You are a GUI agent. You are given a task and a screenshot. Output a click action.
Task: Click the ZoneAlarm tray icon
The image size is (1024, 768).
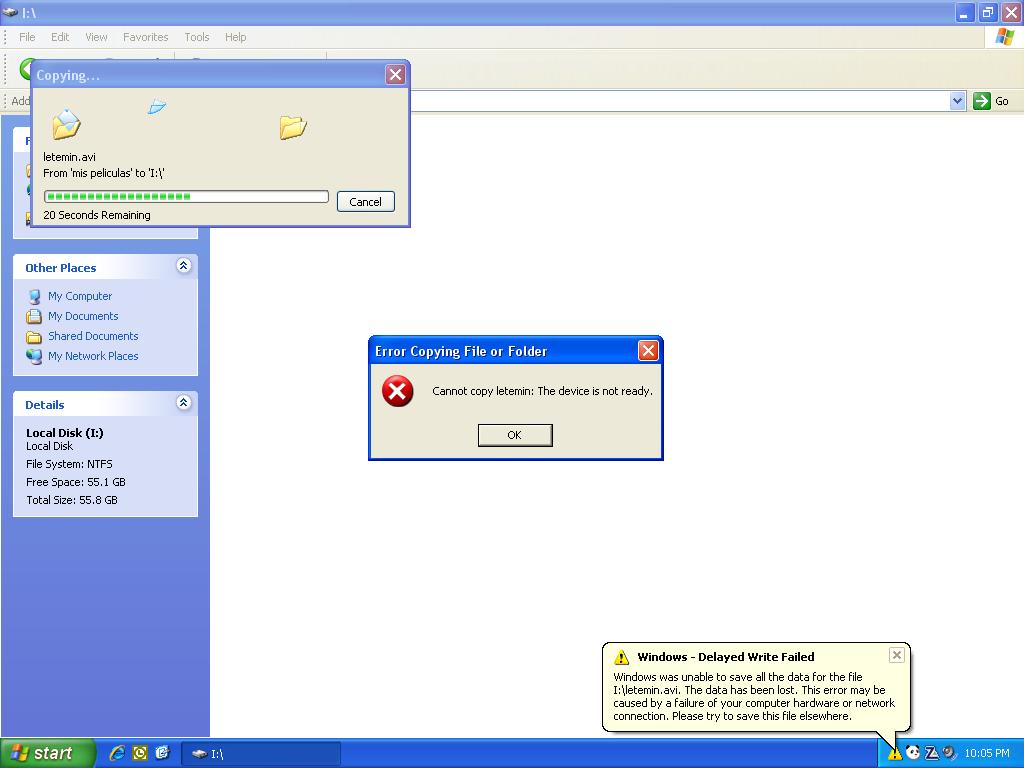click(x=932, y=753)
